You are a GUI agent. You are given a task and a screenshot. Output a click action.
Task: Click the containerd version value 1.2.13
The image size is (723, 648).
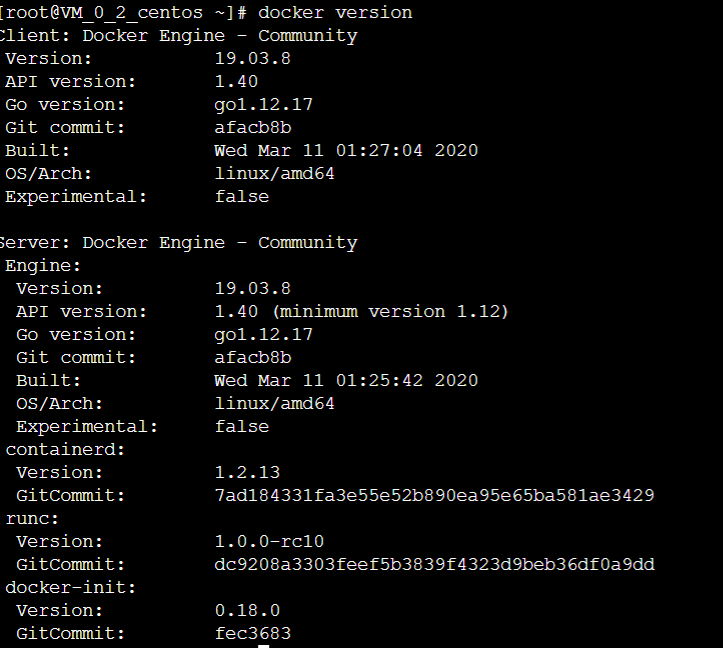247,473
